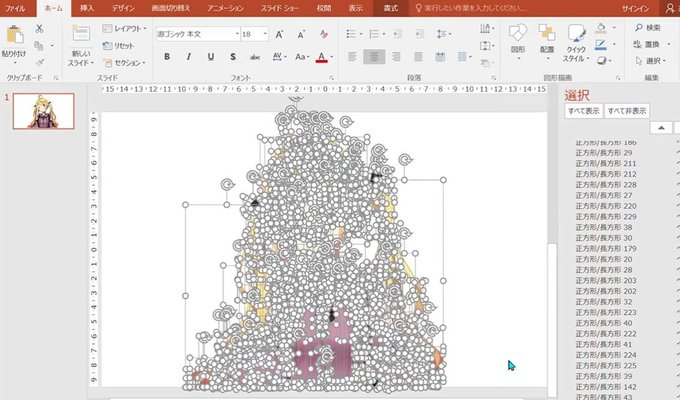Click the Bring Forward up-arrow button
Viewport: 680px width, 400px height.
[661, 128]
